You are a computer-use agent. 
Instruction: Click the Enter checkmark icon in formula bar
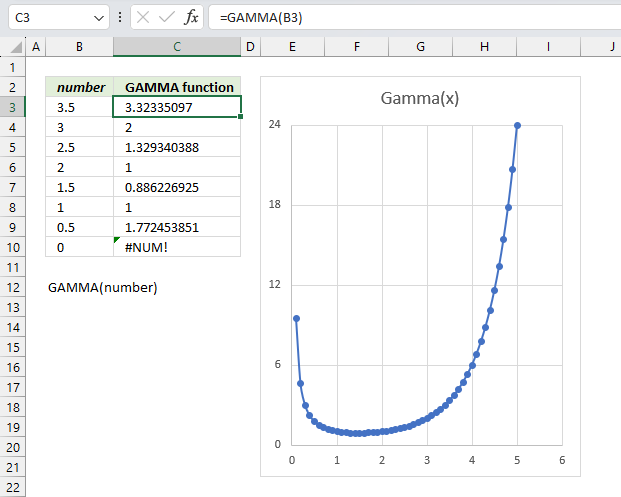pos(166,17)
